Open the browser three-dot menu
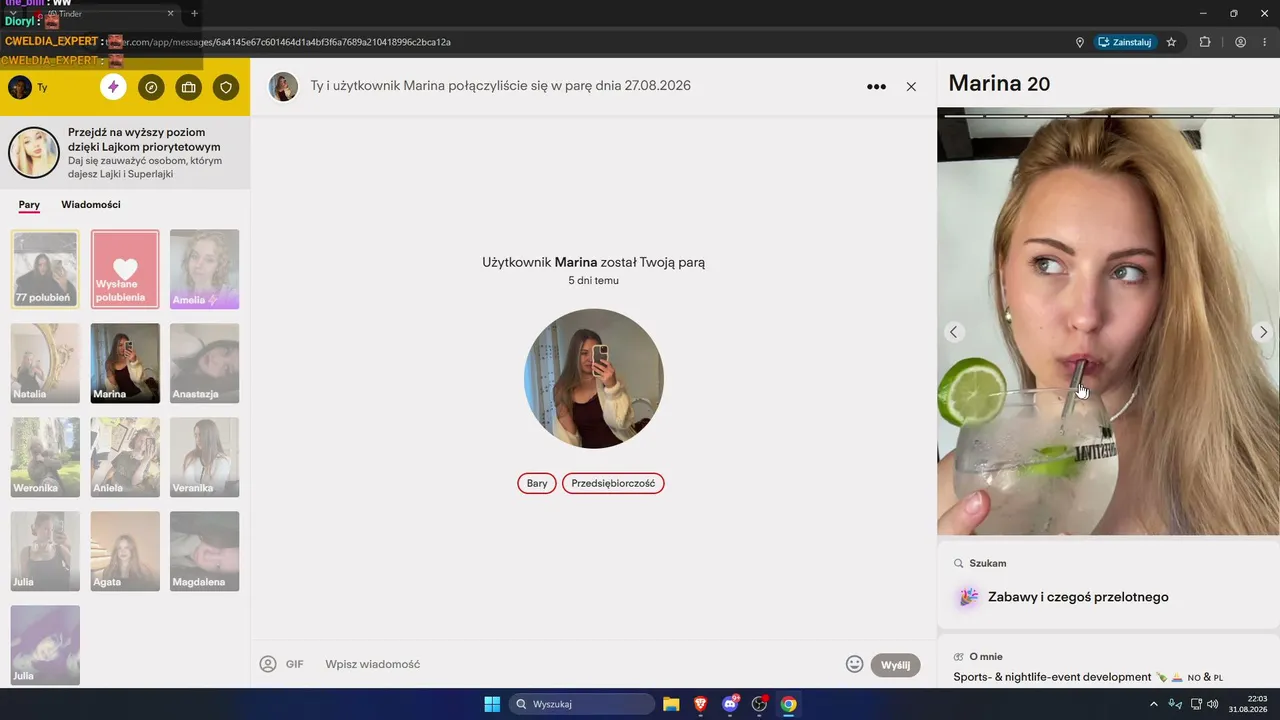The width and height of the screenshot is (1280, 720). [x=1267, y=42]
